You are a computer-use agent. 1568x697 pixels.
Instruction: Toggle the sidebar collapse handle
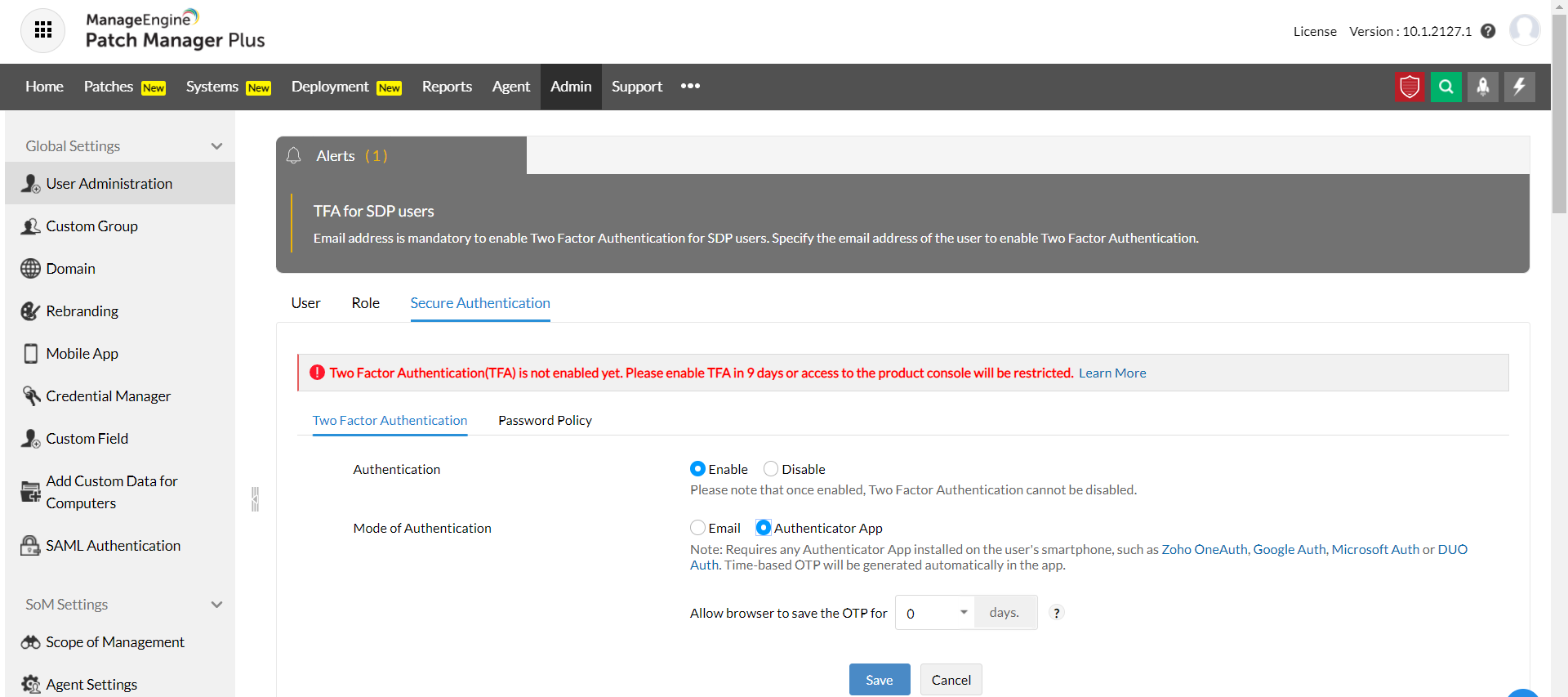(255, 498)
